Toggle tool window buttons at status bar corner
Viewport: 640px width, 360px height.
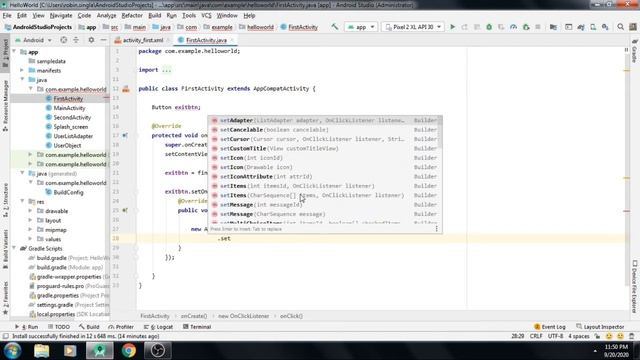tap(5, 336)
